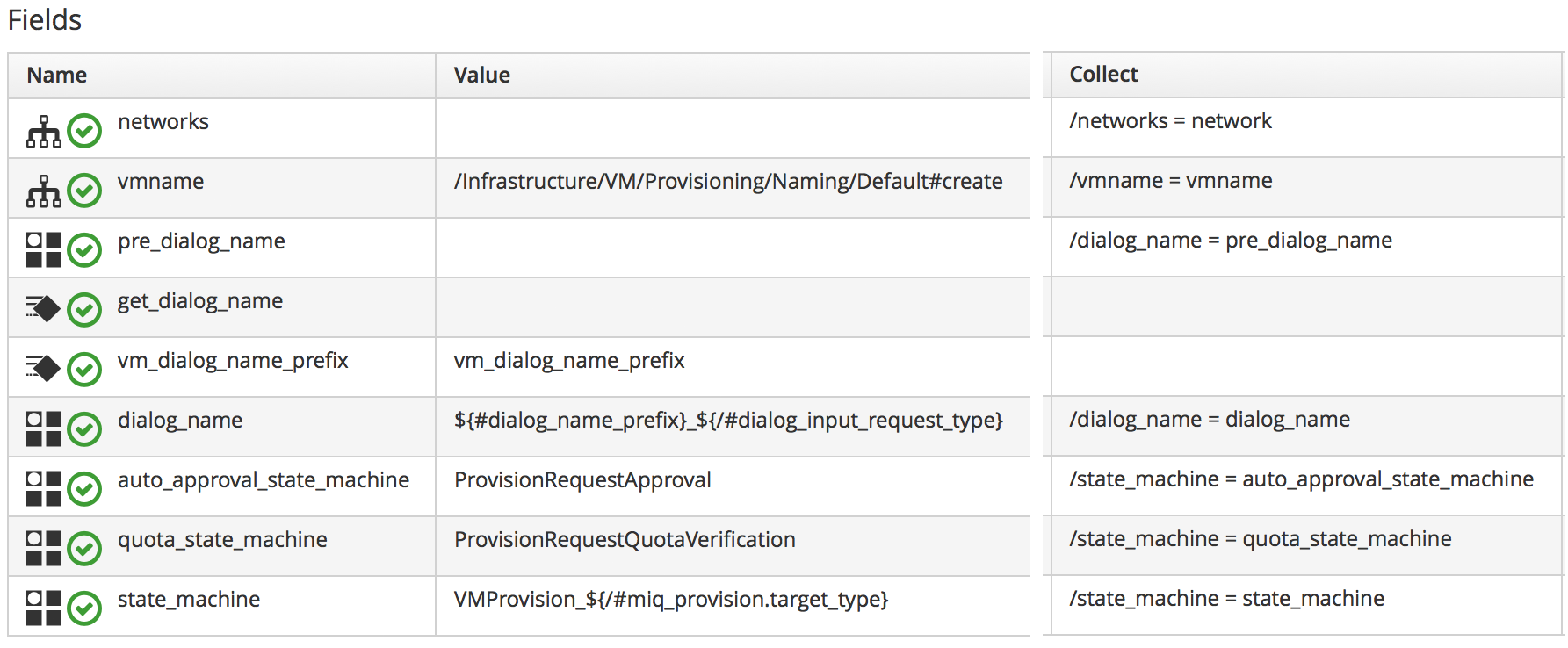This screenshot has width=1568, height=648.
Task: Click the Value column header
Action: pos(482,76)
